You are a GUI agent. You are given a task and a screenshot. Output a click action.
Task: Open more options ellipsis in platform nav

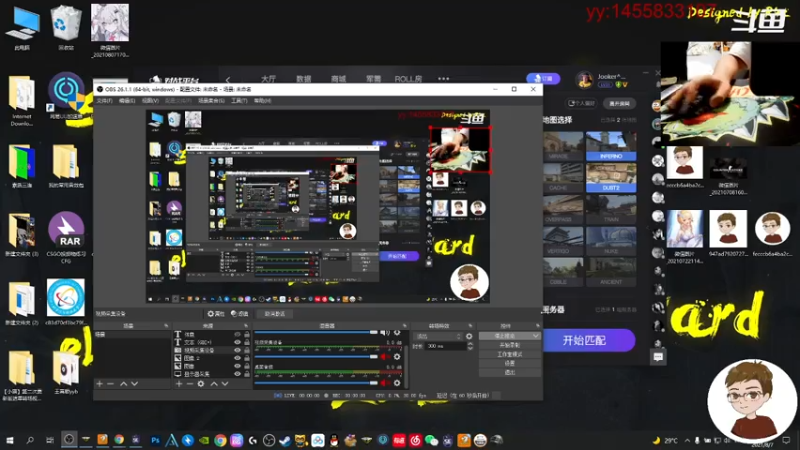[x=443, y=79]
